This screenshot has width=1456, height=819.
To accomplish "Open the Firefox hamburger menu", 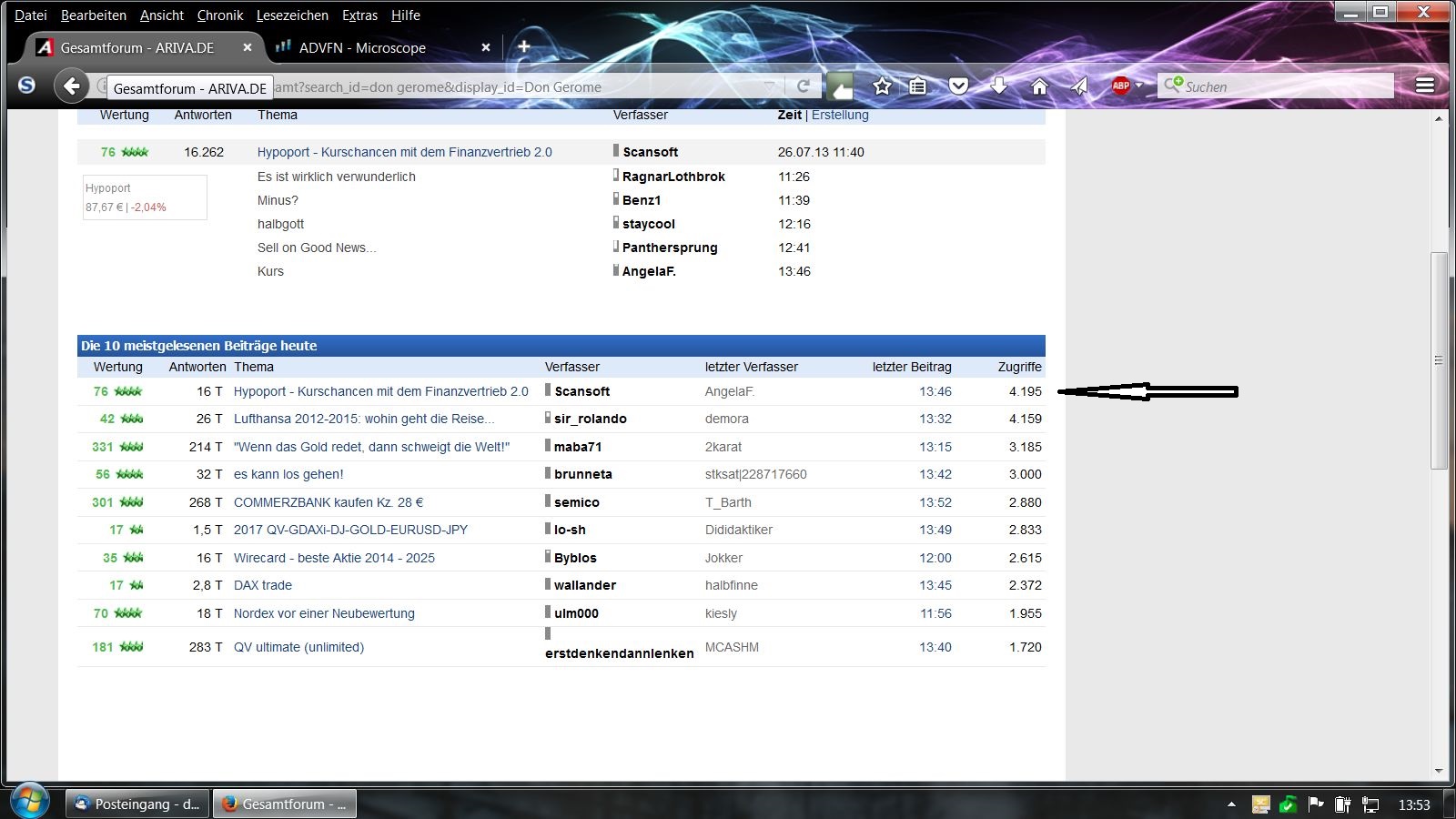I will [x=1425, y=86].
